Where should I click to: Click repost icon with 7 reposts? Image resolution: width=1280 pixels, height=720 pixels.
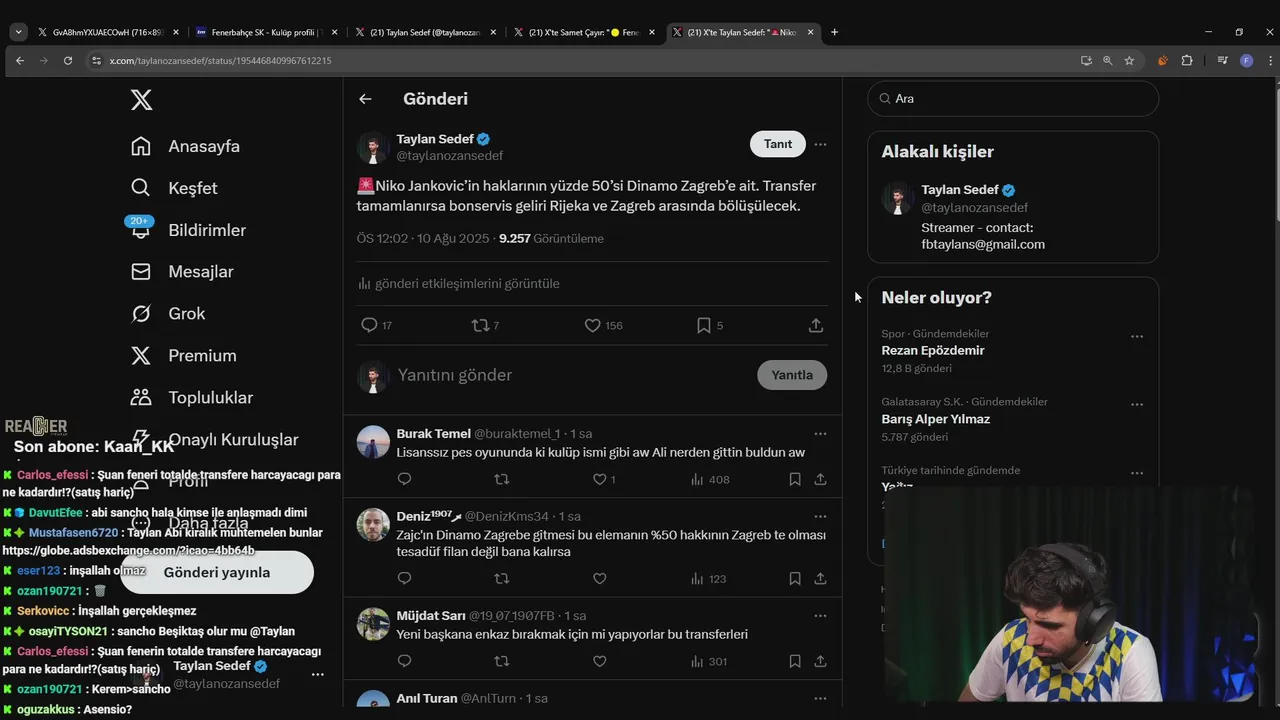[480, 325]
